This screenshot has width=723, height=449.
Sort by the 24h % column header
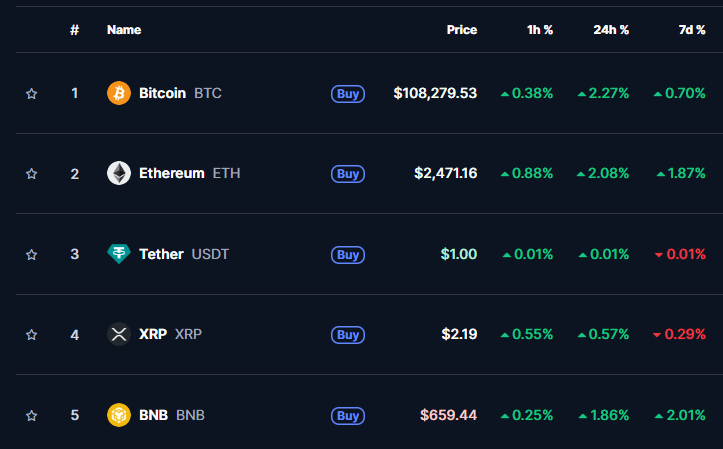pyautogui.click(x=611, y=30)
